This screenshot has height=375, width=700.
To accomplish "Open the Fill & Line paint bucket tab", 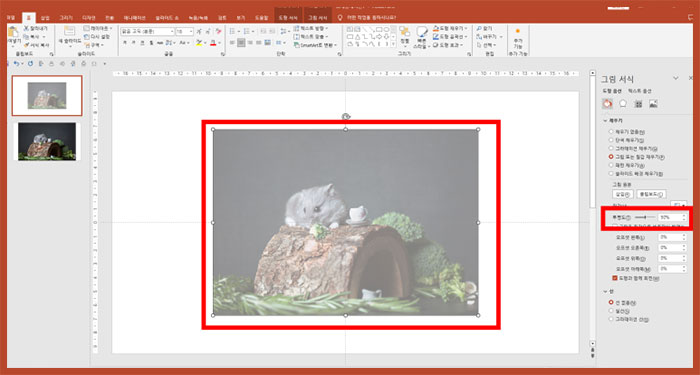I will (x=607, y=104).
